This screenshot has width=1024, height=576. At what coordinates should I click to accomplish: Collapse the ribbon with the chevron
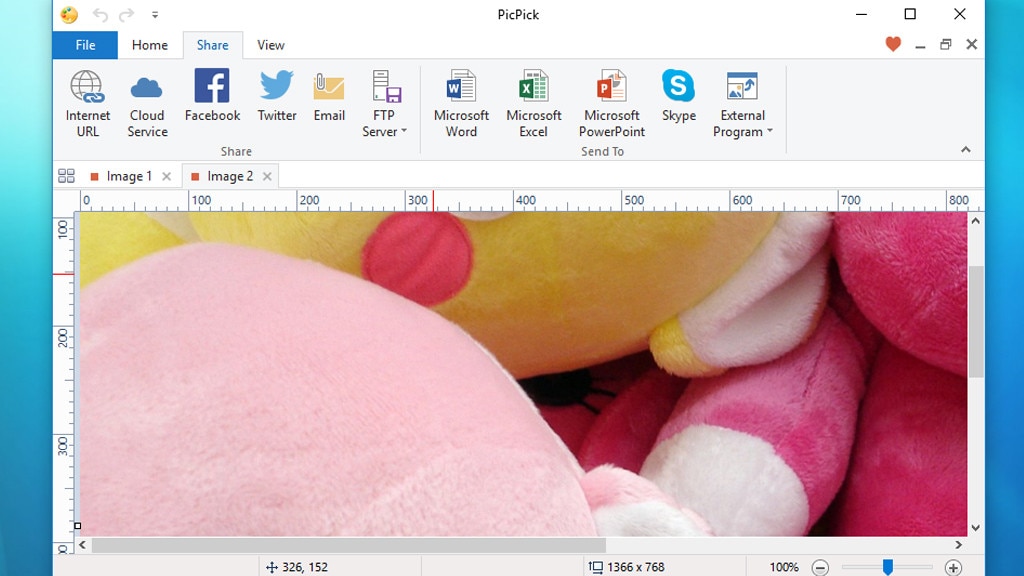(965, 150)
